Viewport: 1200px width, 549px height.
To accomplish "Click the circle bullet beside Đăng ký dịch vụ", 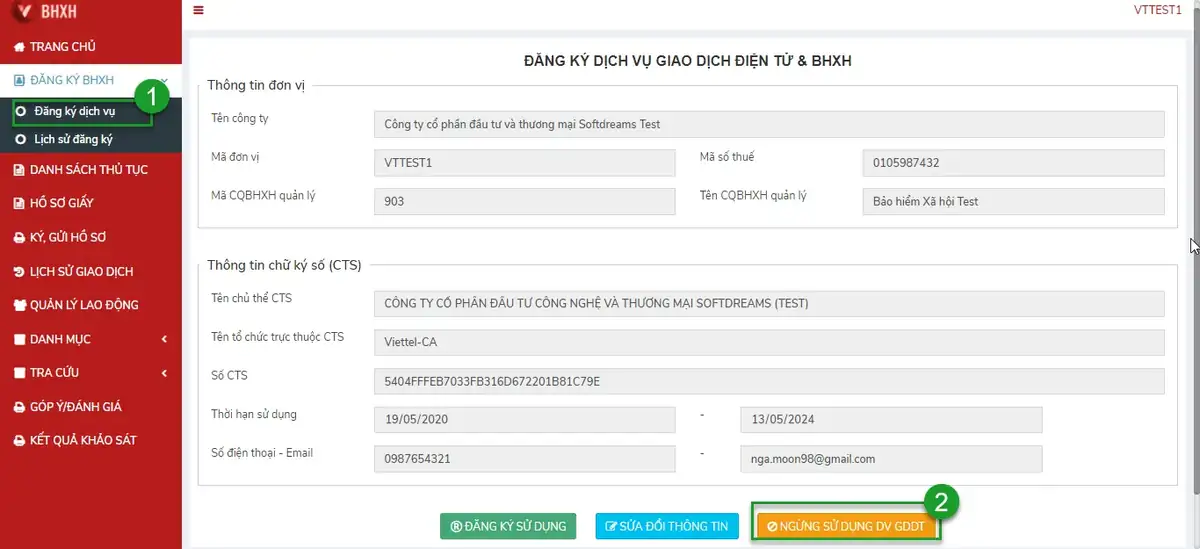I will click(21, 111).
